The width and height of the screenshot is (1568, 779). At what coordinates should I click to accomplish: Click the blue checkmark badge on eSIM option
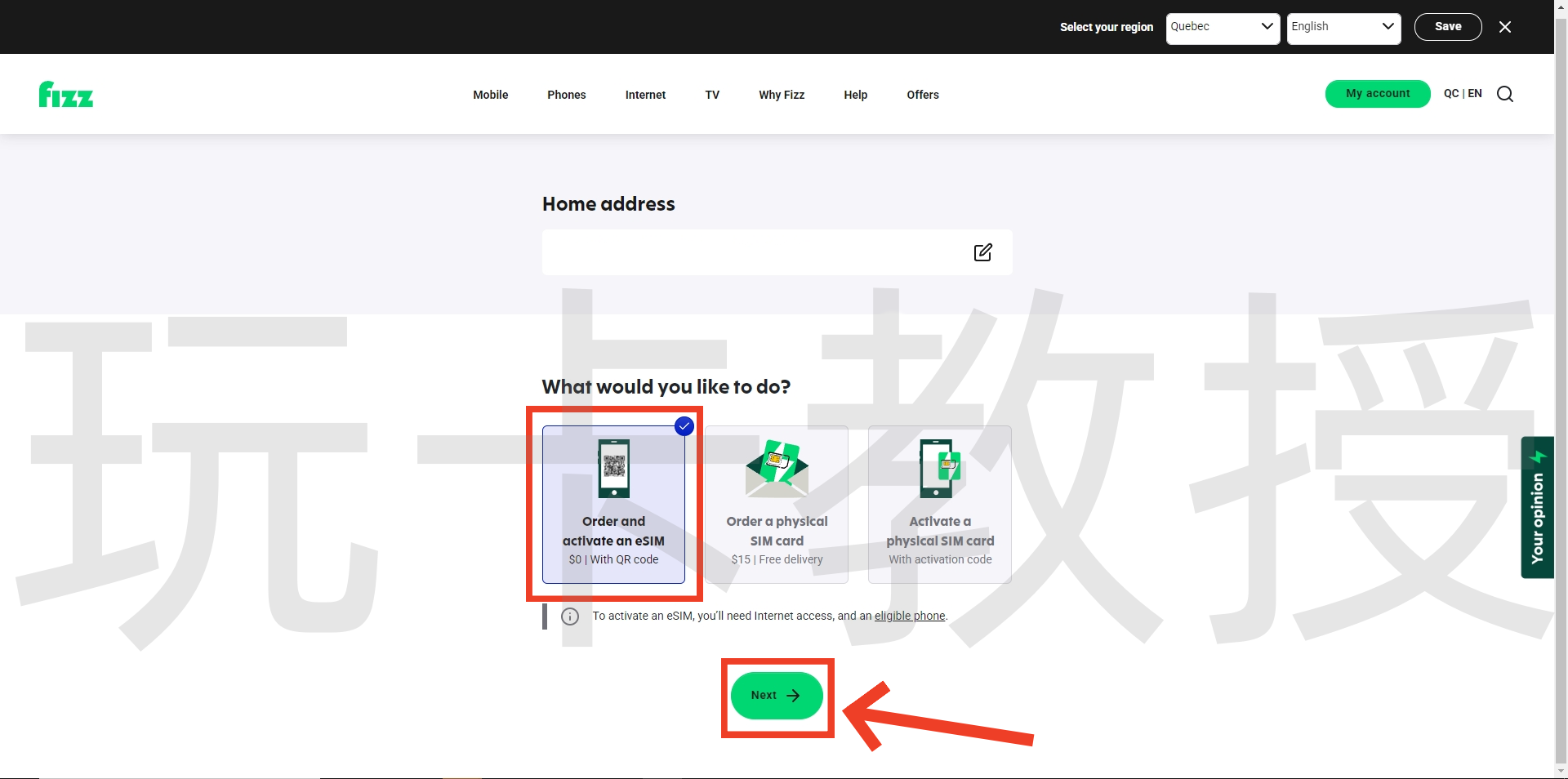[684, 426]
